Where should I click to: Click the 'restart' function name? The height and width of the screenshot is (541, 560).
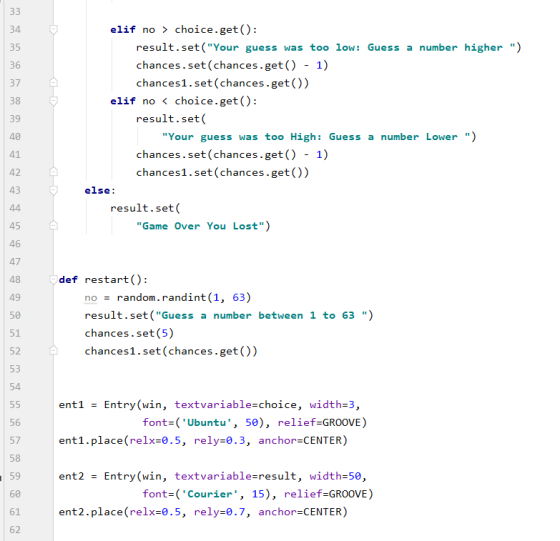[106, 280]
